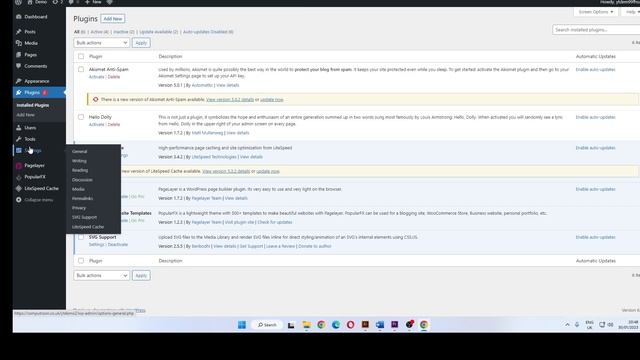
Task: Click update now in the Akismet notice
Action: click(271, 100)
